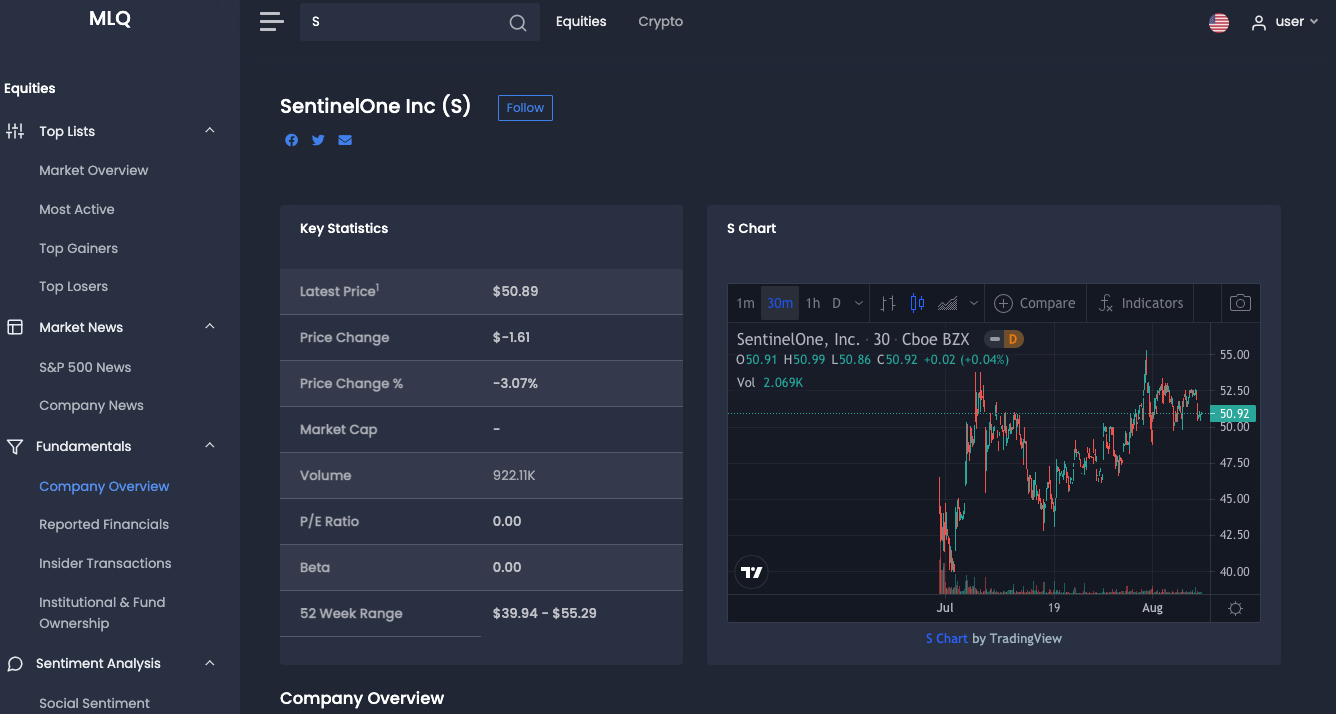Click the Sentiment Analysis chat icon
This screenshot has height=714, width=1336.
15,664
